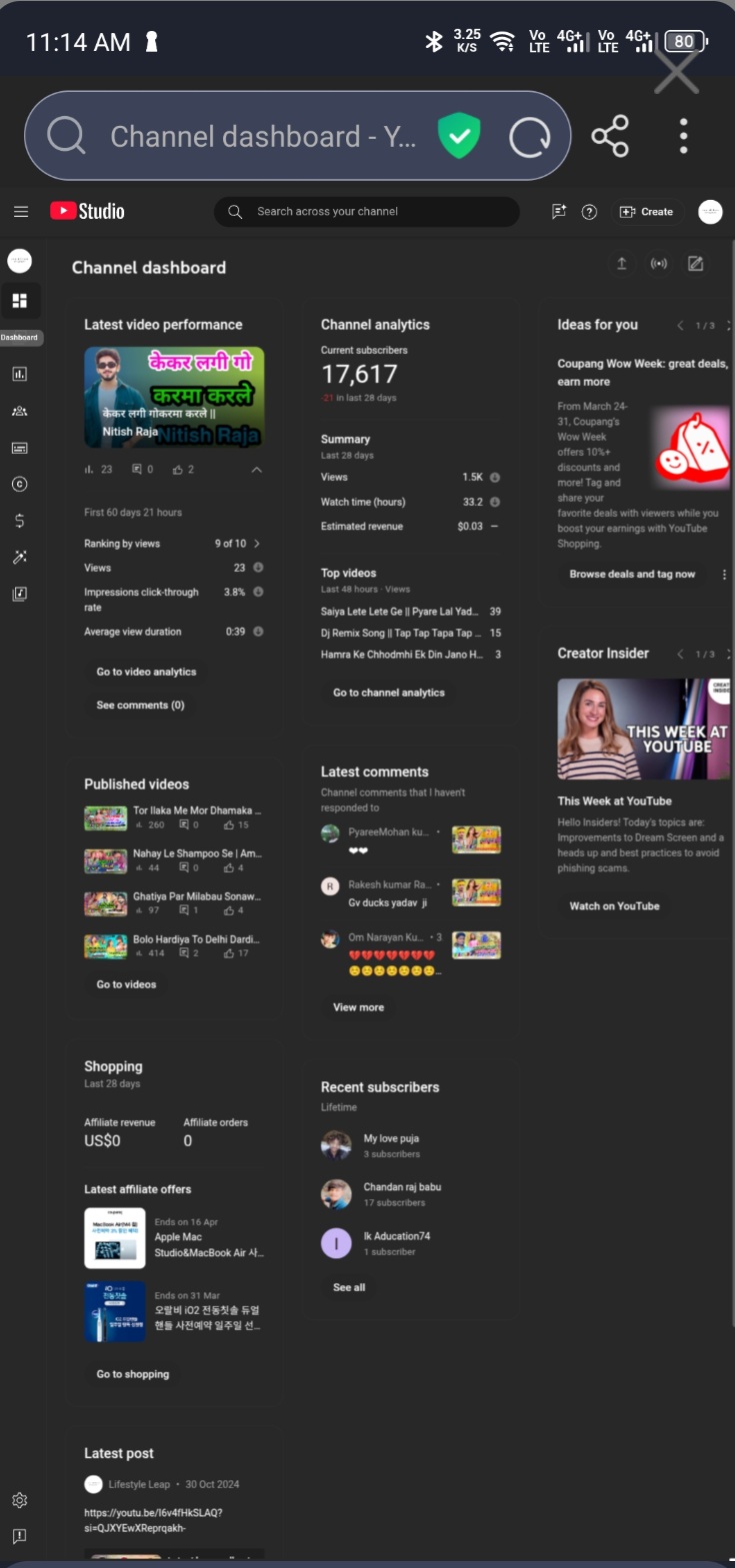Open the help question mark icon
This screenshot has width=735, height=1568.
(589, 212)
